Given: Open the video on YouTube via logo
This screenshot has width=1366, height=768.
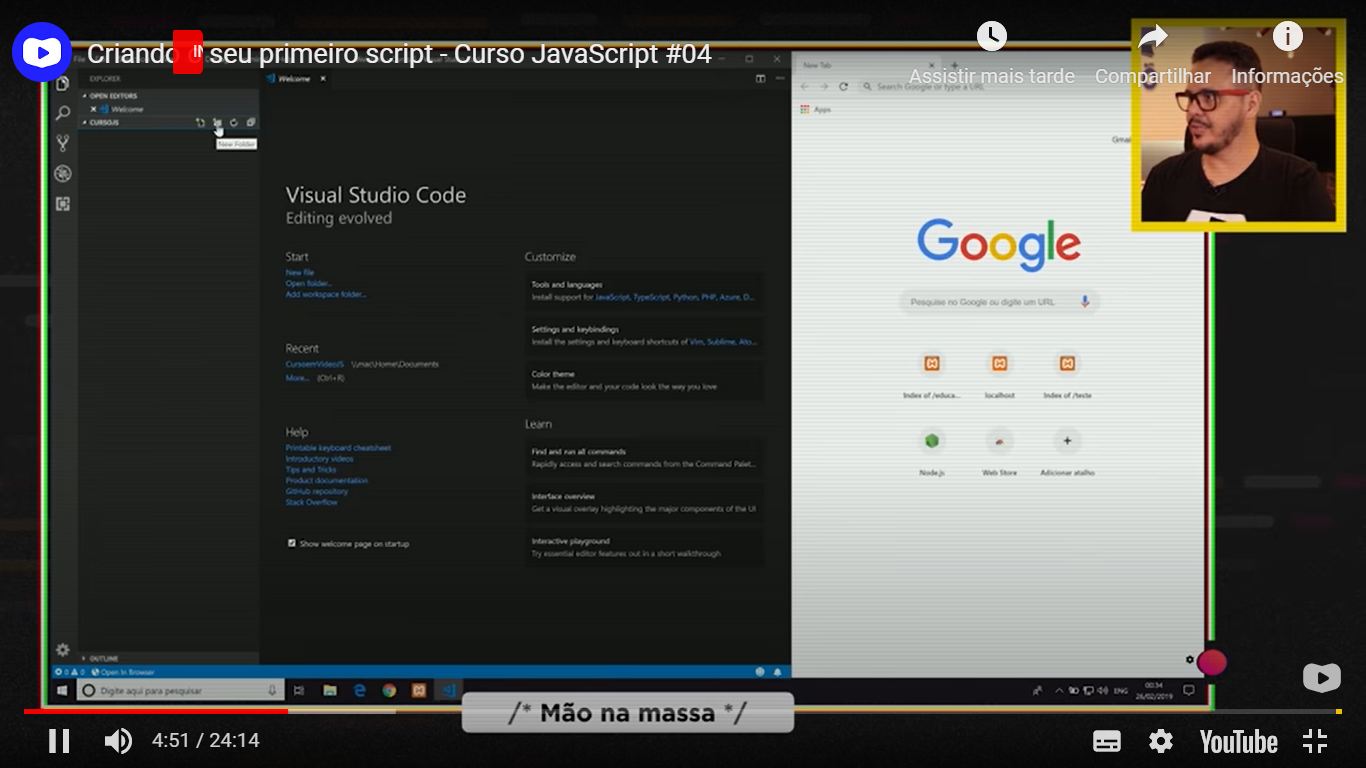Looking at the screenshot, I should [1238, 741].
